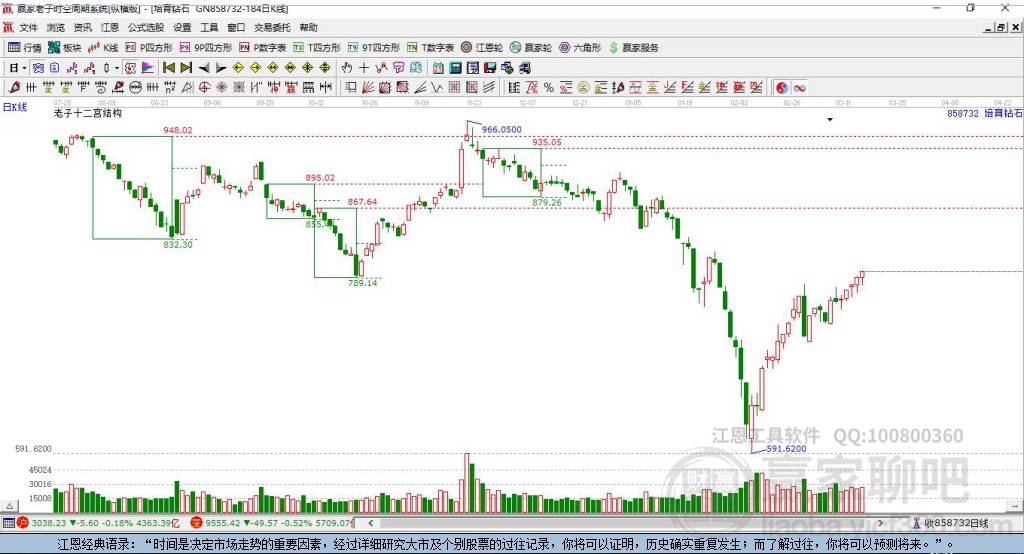The image size is (1024, 554).
Task: Click stock code 858732 label
Action: point(963,114)
